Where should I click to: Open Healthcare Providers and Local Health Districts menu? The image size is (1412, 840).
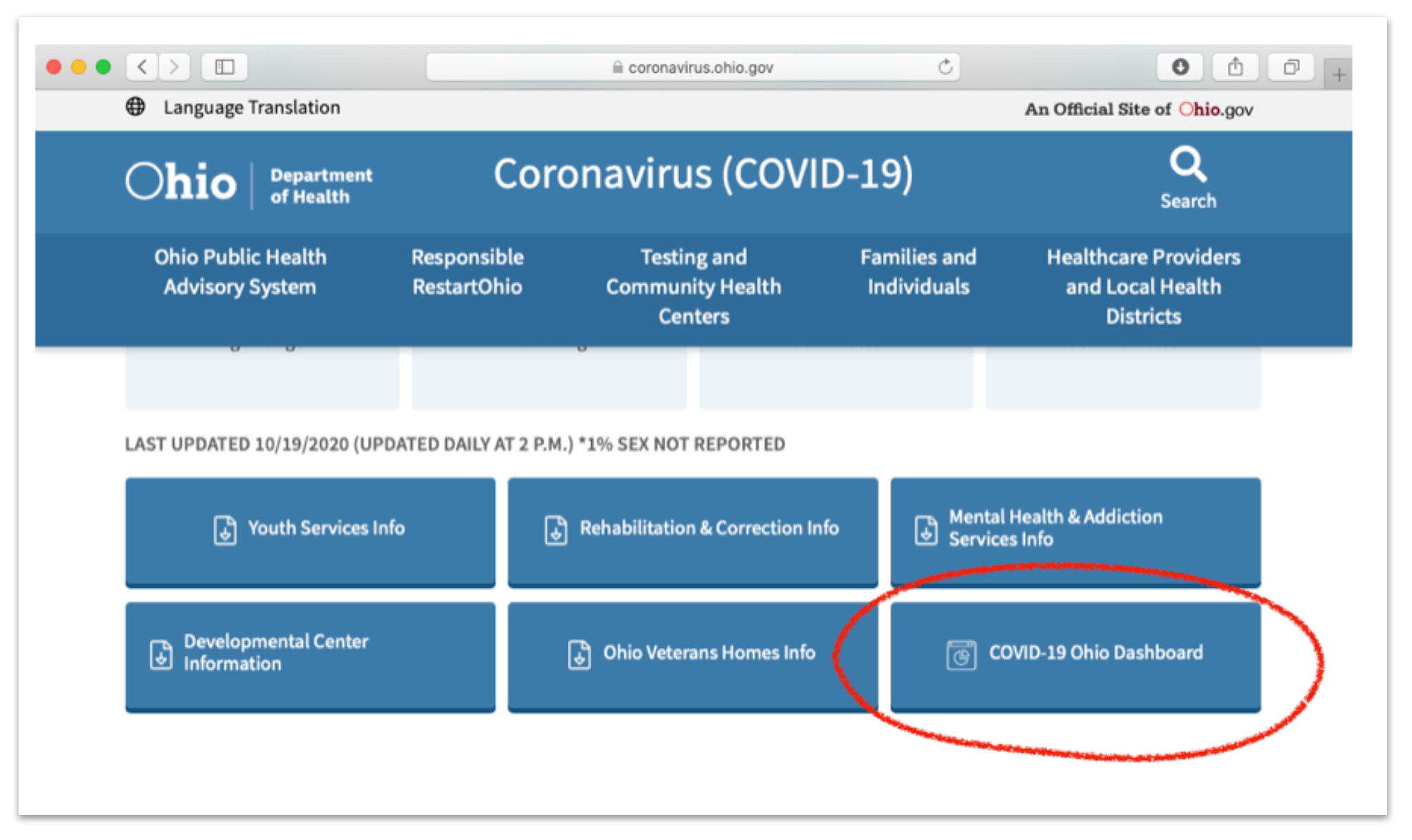1143,286
